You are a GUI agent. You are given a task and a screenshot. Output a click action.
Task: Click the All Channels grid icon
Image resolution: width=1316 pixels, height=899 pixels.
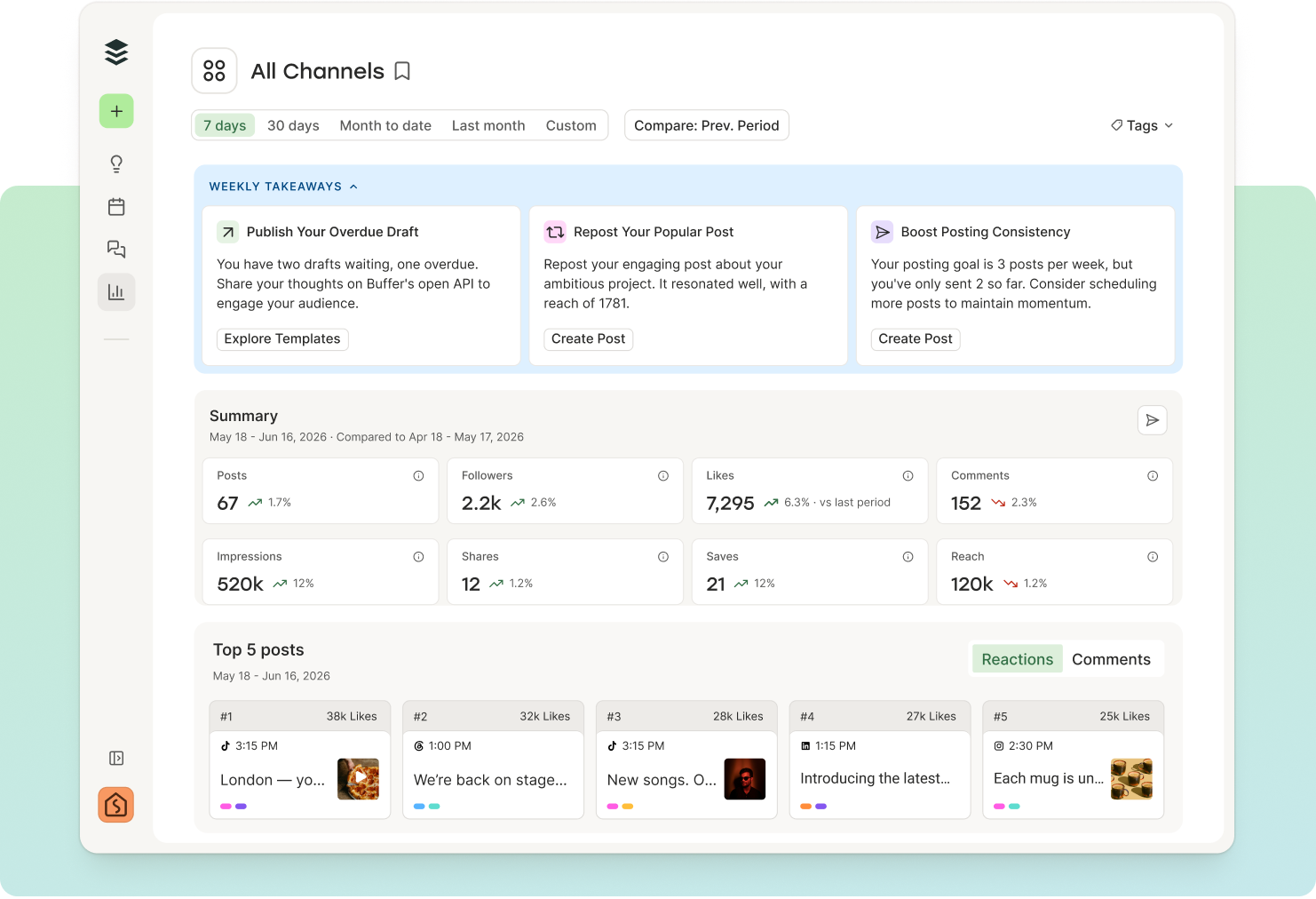[x=214, y=71]
